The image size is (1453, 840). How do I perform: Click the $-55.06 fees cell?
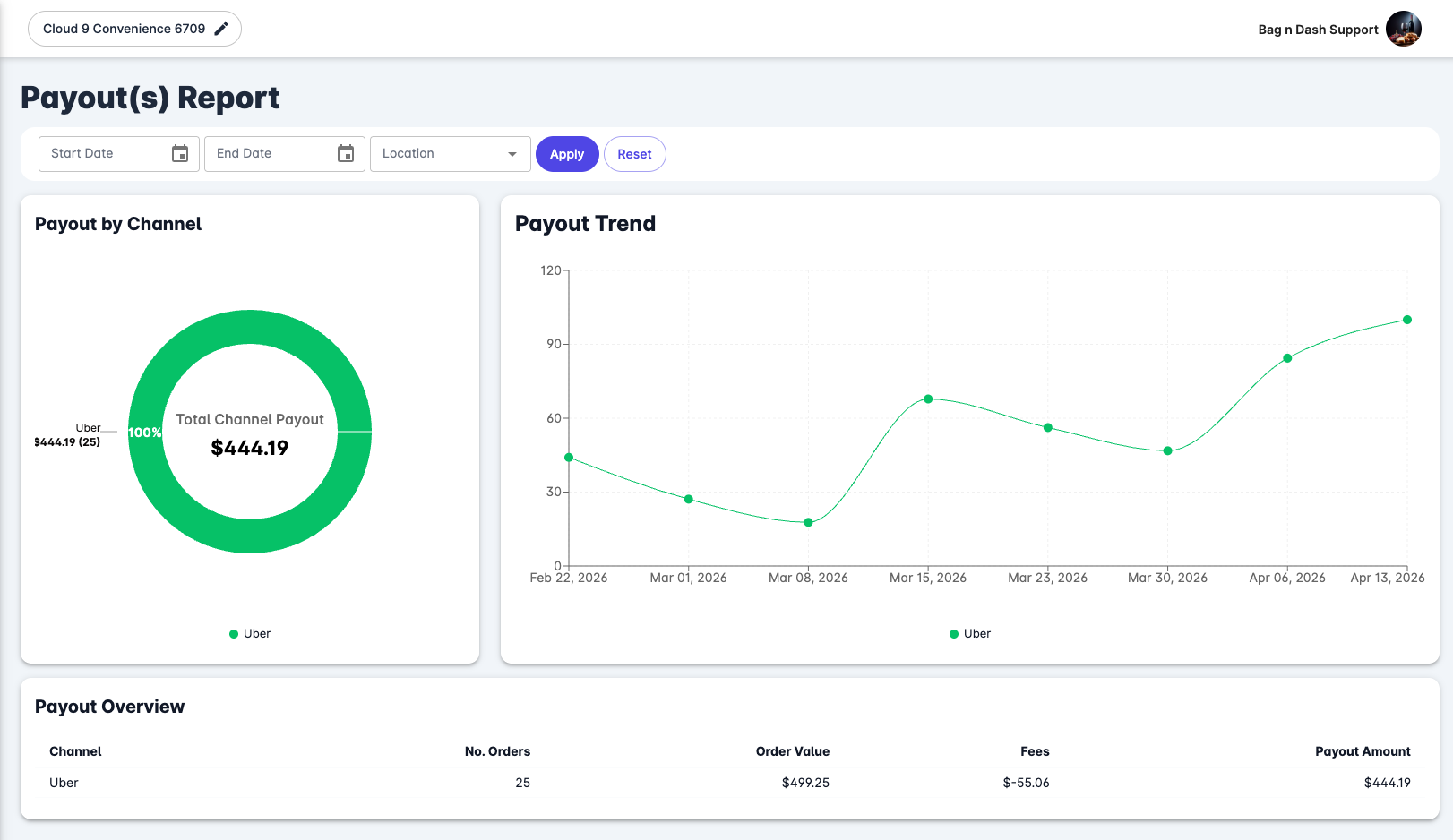pos(1026,783)
